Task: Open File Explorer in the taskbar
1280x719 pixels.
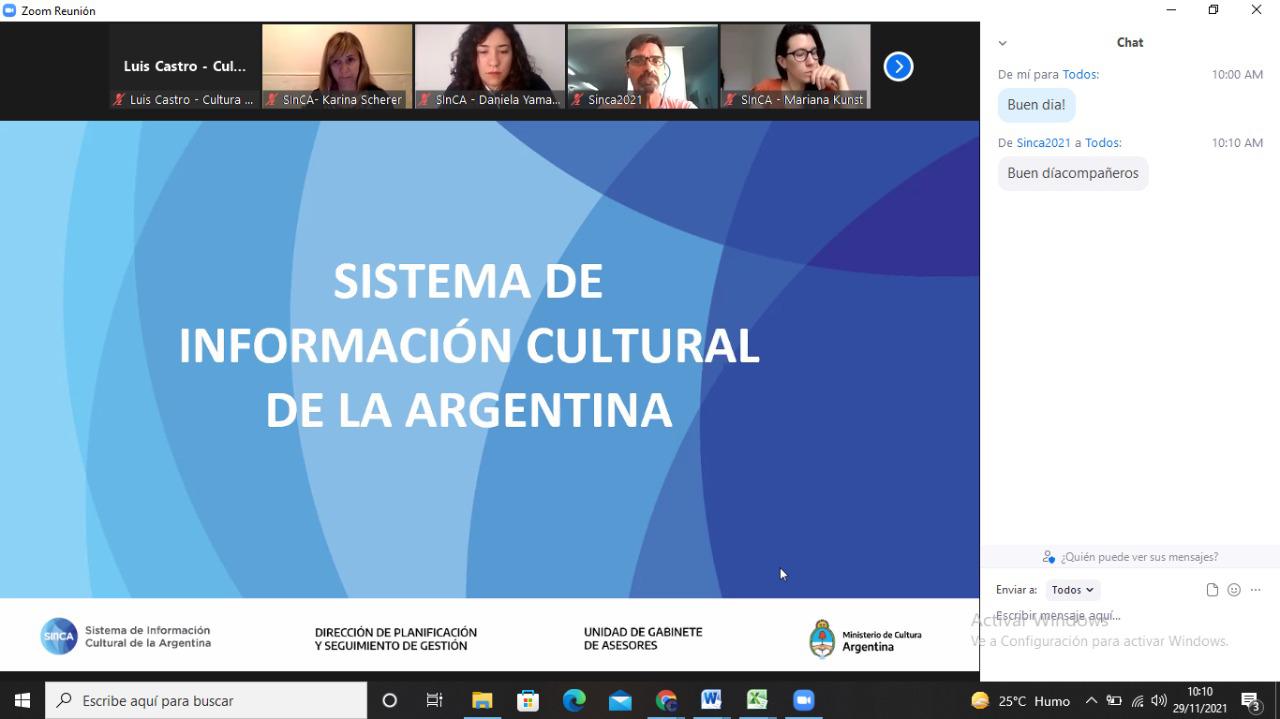Action: coord(482,700)
